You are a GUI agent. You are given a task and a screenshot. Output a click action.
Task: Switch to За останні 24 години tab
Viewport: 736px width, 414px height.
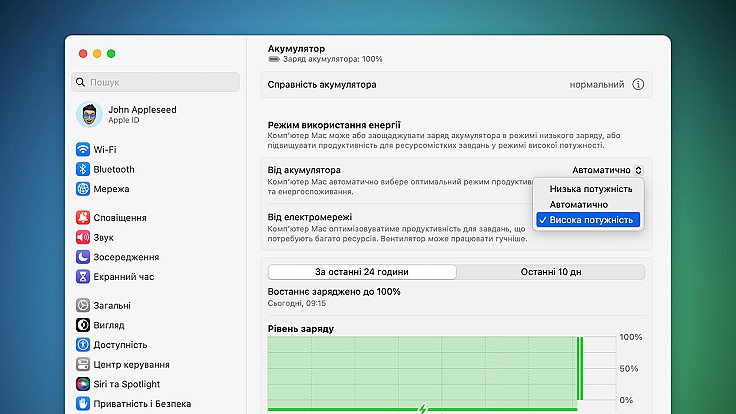point(362,272)
